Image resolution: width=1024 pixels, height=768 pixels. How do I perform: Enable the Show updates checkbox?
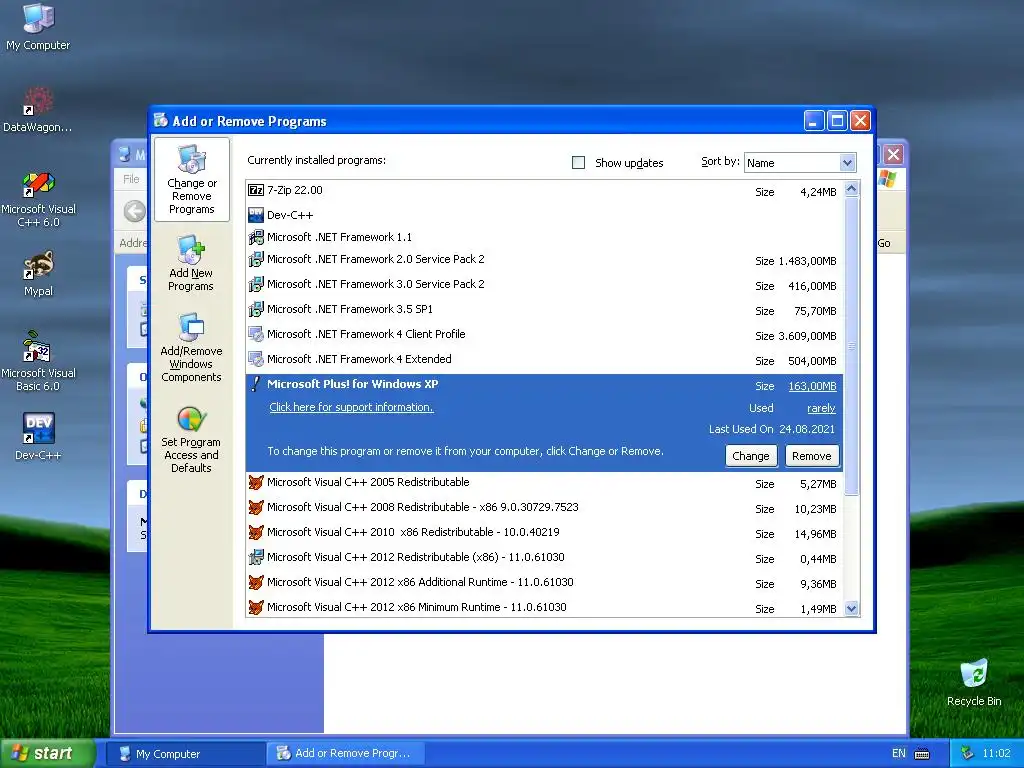(x=579, y=163)
